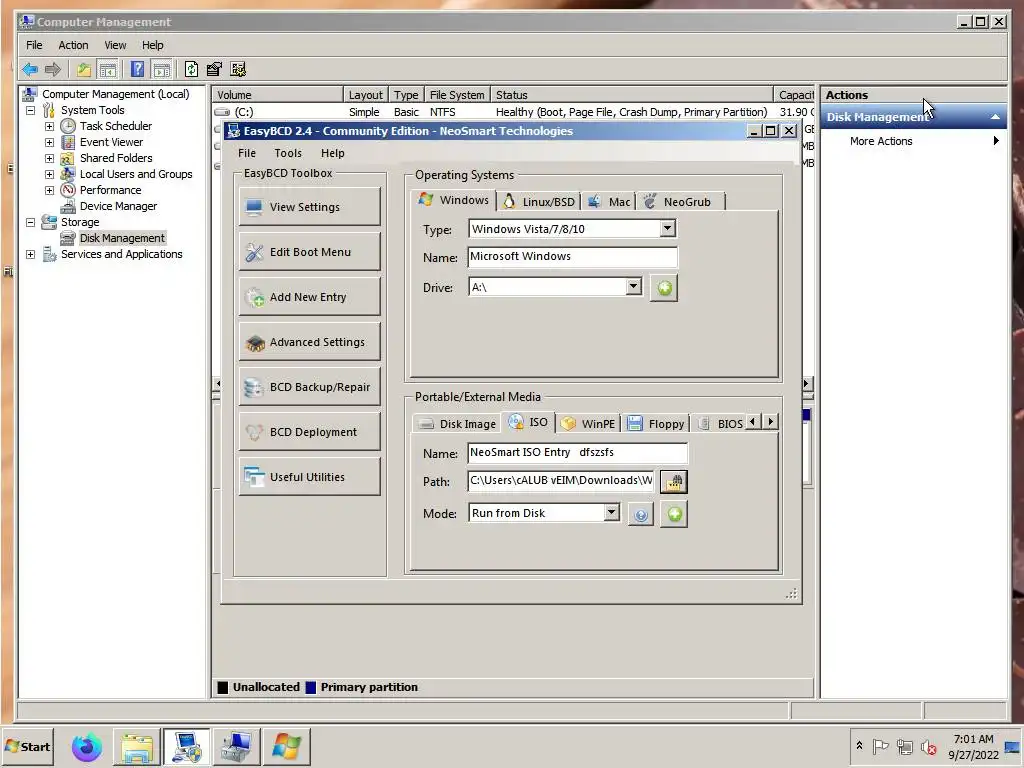1024x768 pixels.
Task: Click green Add ISO entry icon
Action: tap(674, 515)
